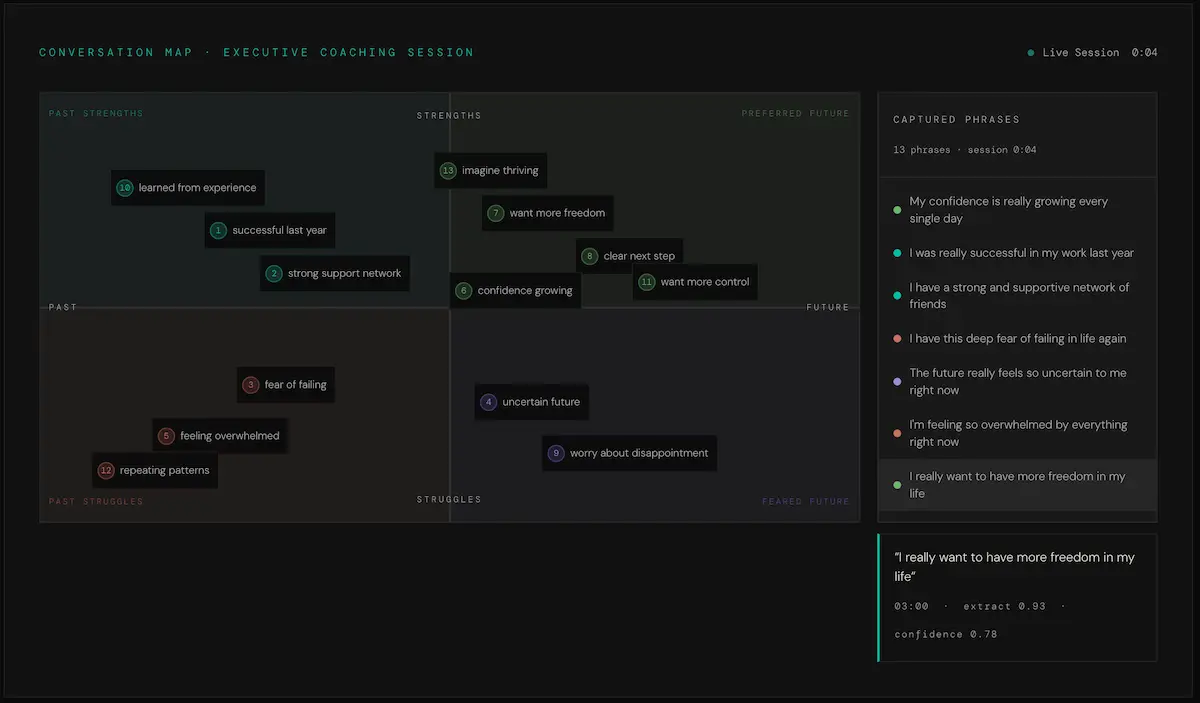Select the 'learned from experience' node
Screen dimensions: 1200x703
[x=188, y=188]
